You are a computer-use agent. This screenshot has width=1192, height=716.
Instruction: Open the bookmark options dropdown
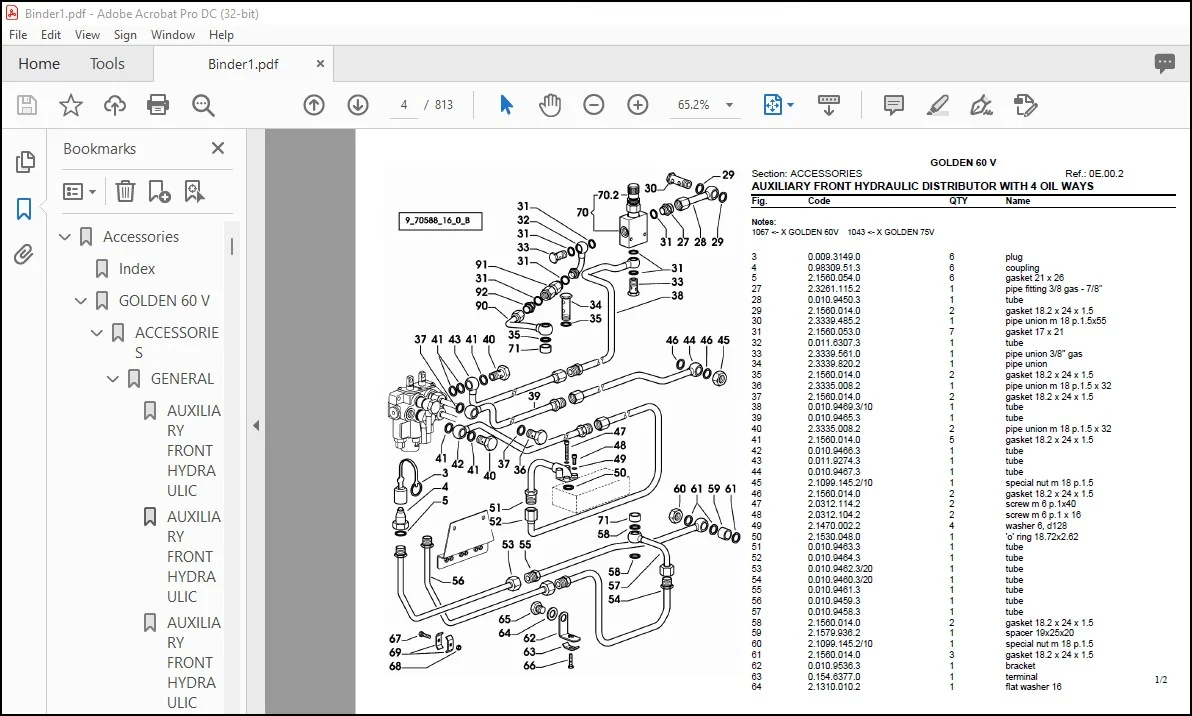coord(79,192)
